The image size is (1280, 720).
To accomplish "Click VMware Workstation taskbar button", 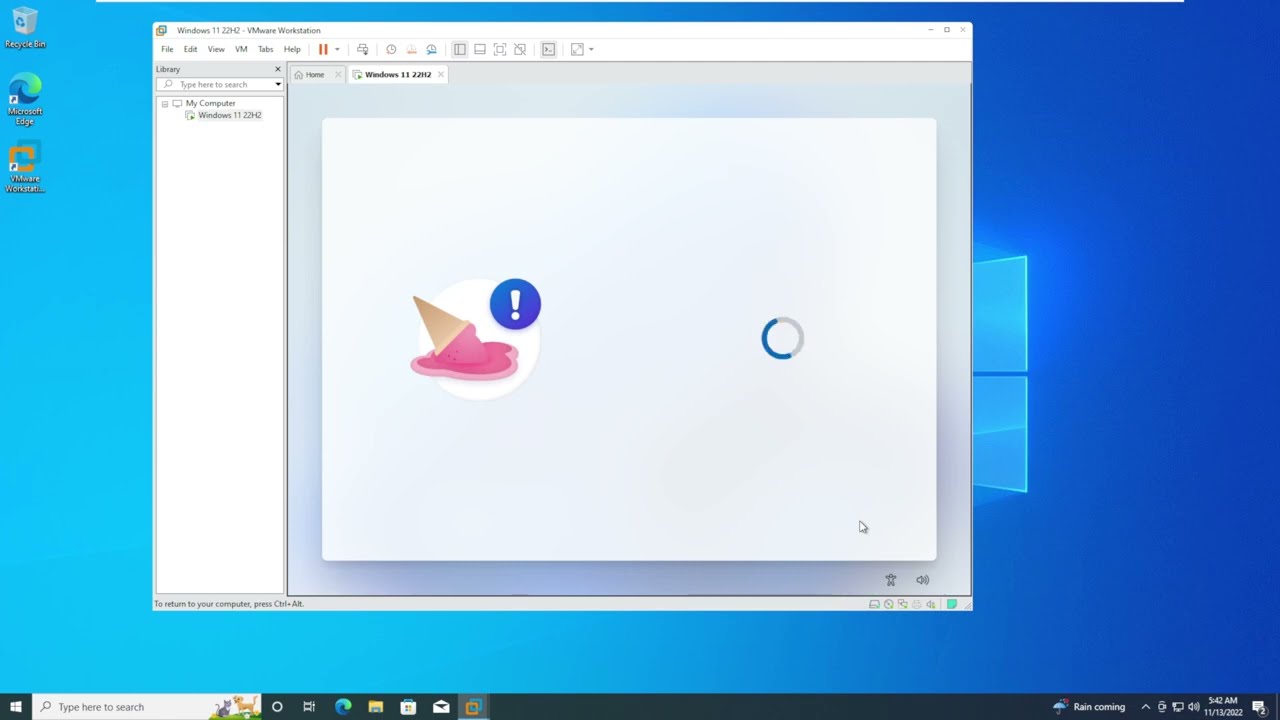I will 473,707.
